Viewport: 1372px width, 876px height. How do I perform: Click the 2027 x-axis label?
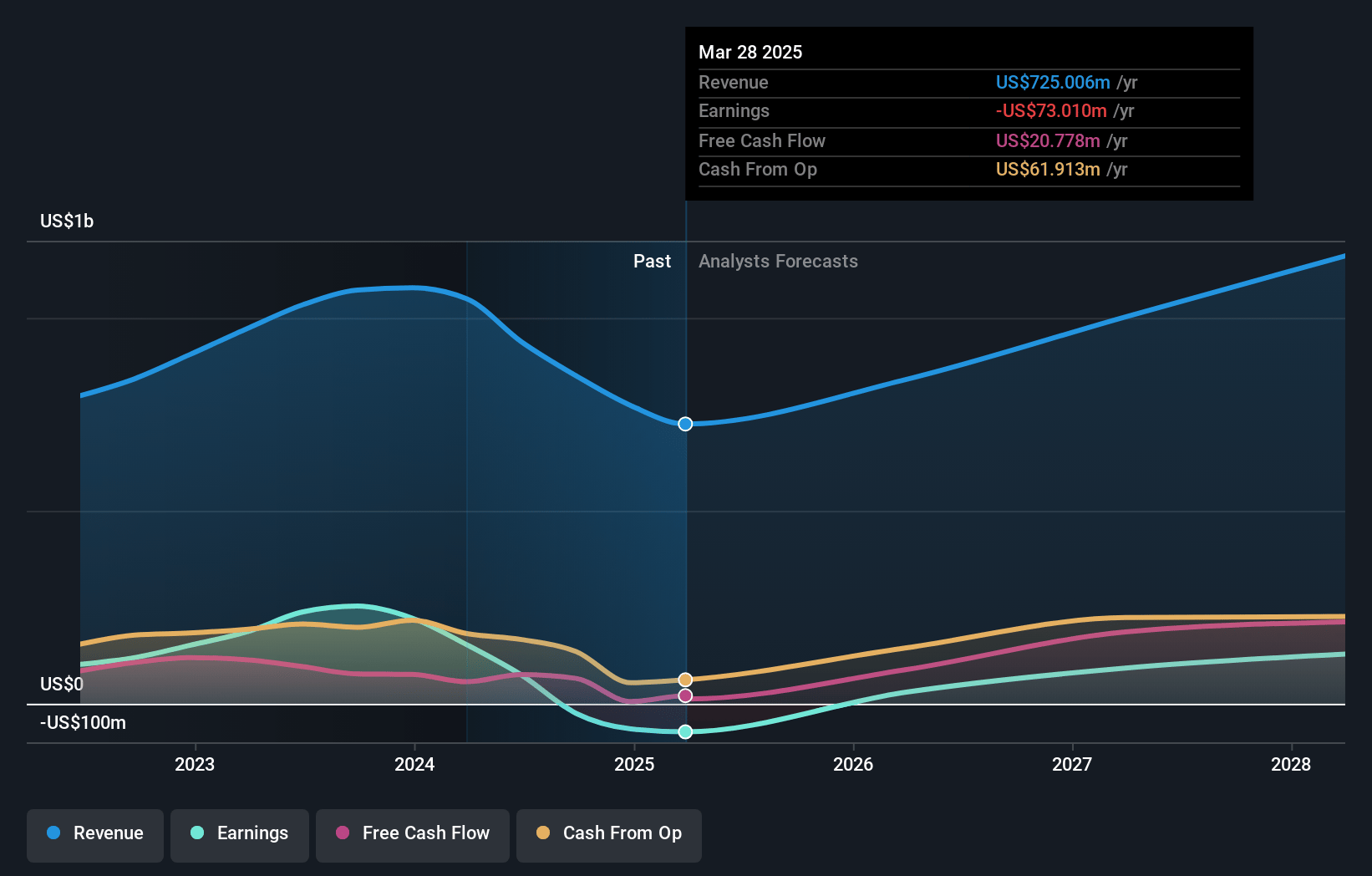[1072, 764]
